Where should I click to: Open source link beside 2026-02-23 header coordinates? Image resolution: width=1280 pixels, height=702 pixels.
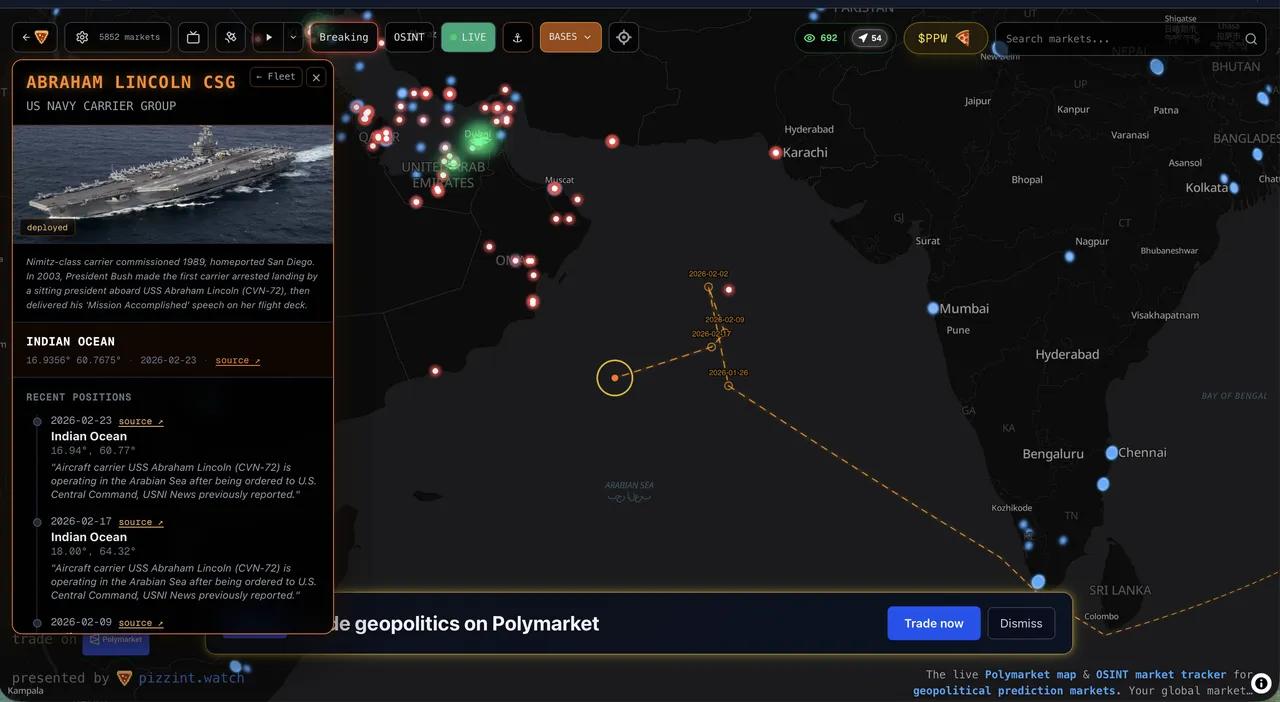(x=238, y=360)
